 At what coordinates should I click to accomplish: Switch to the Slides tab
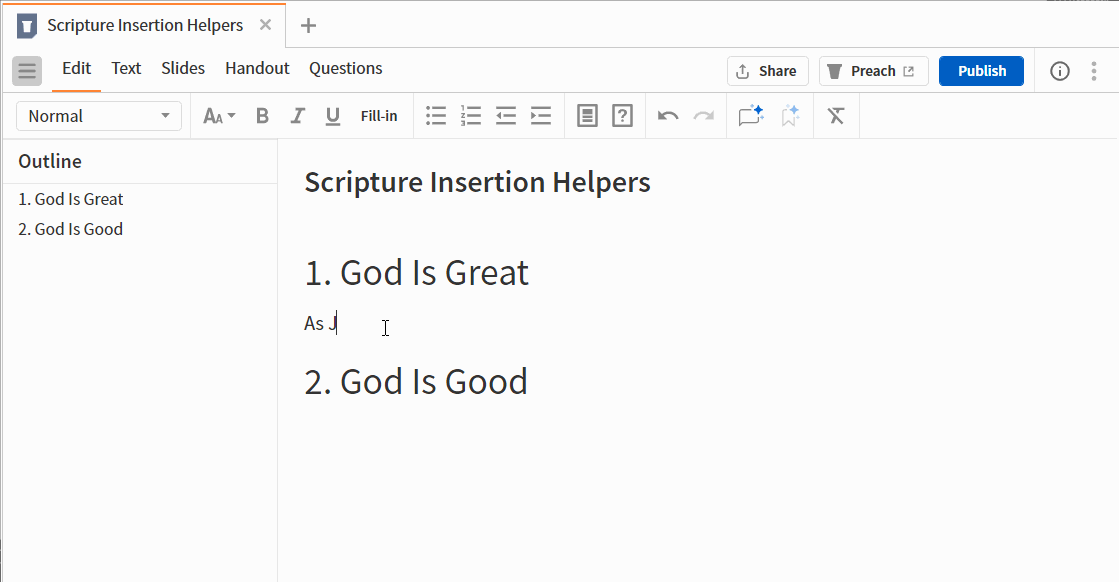point(183,68)
